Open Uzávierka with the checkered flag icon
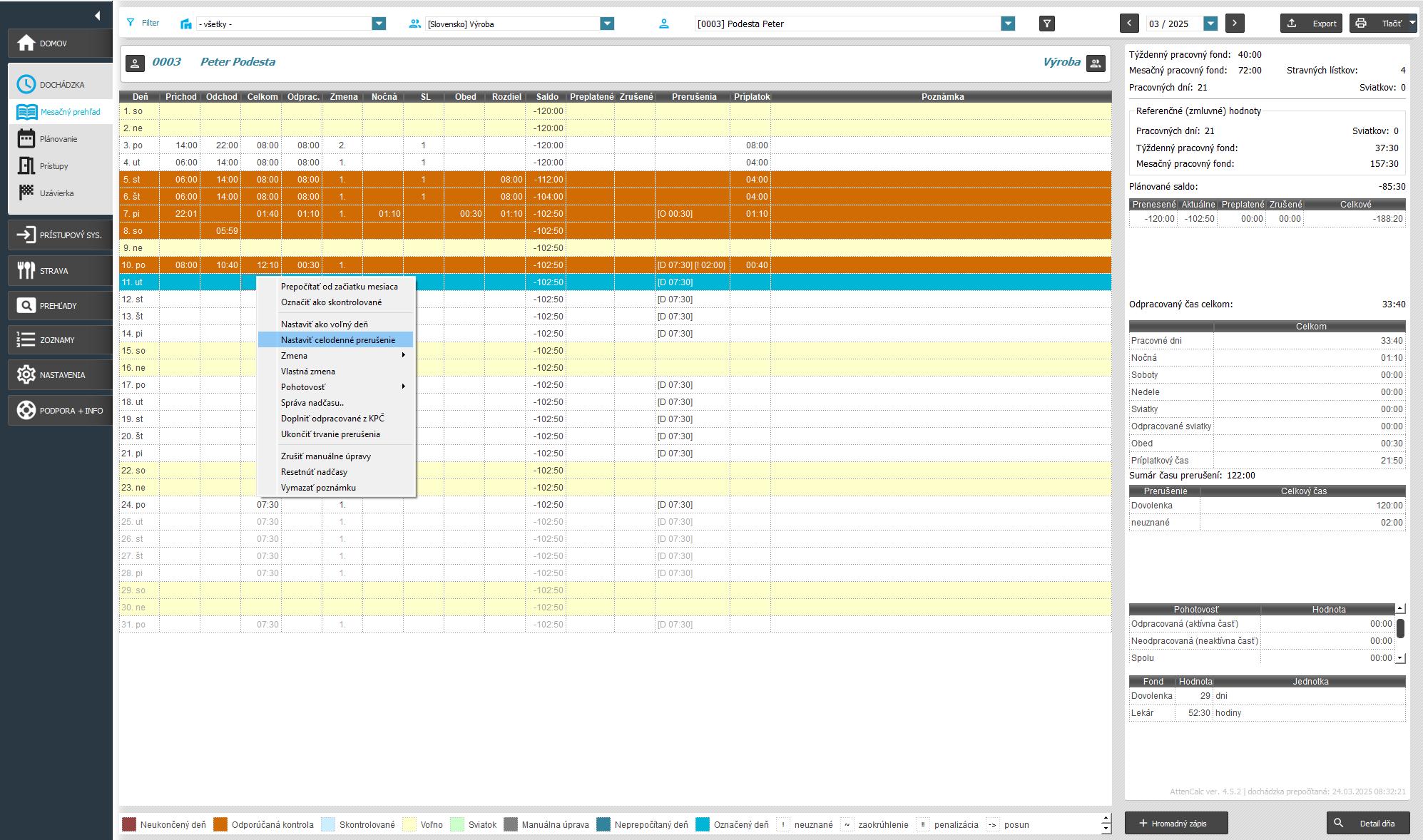 (56, 193)
